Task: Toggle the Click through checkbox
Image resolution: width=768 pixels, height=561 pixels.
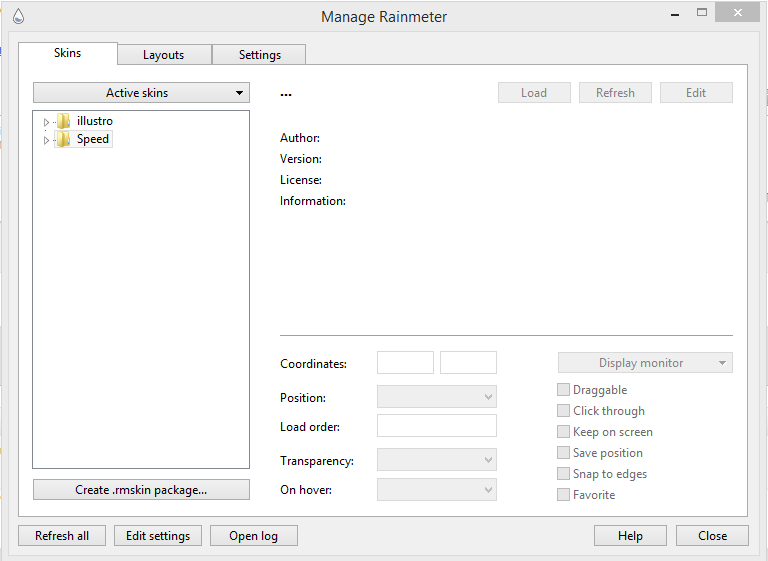Action: pyautogui.click(x=563, y=411)
